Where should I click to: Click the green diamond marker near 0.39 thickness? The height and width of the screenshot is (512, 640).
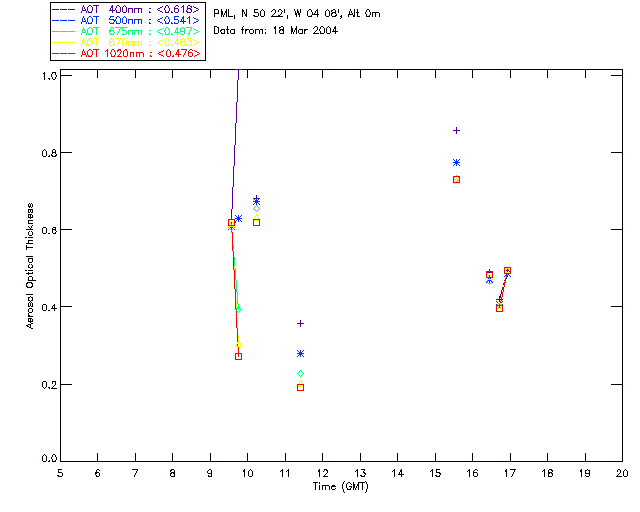point(239,309)
